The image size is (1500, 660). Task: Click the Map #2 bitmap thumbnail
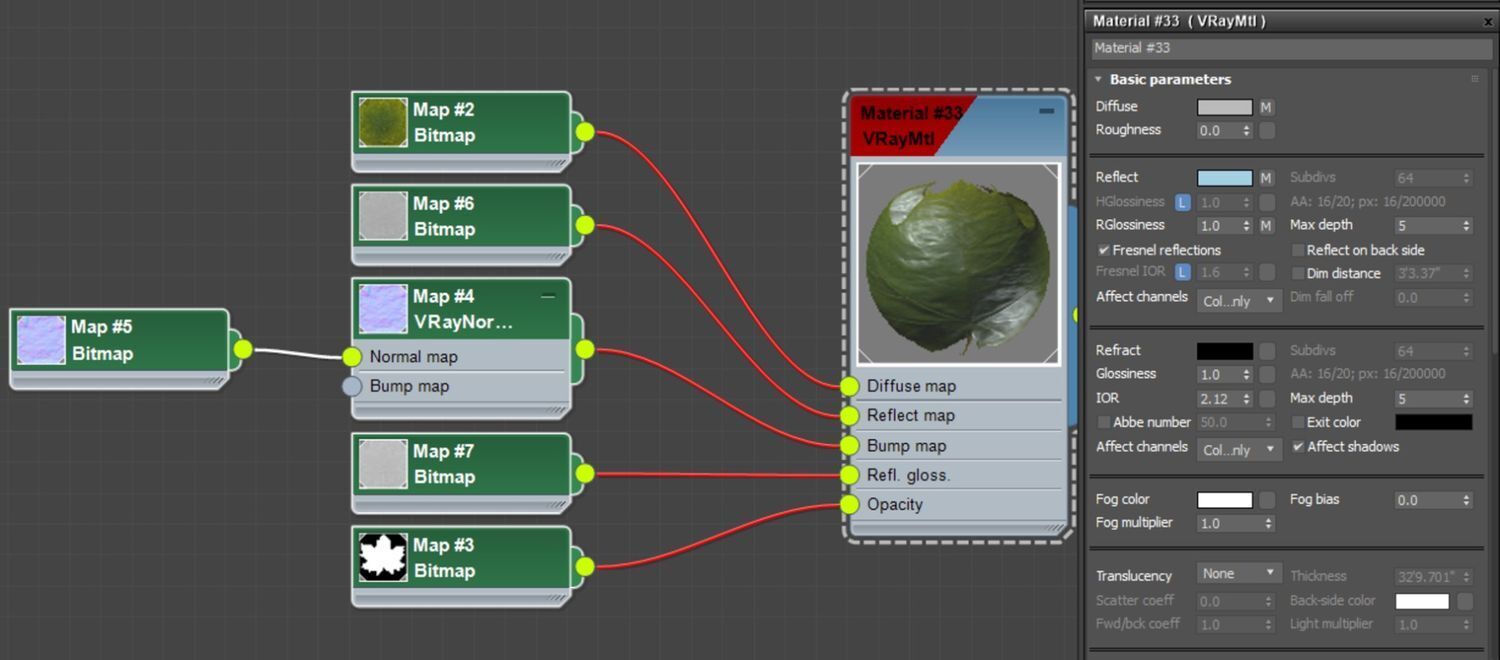click(x=383, y=123)
